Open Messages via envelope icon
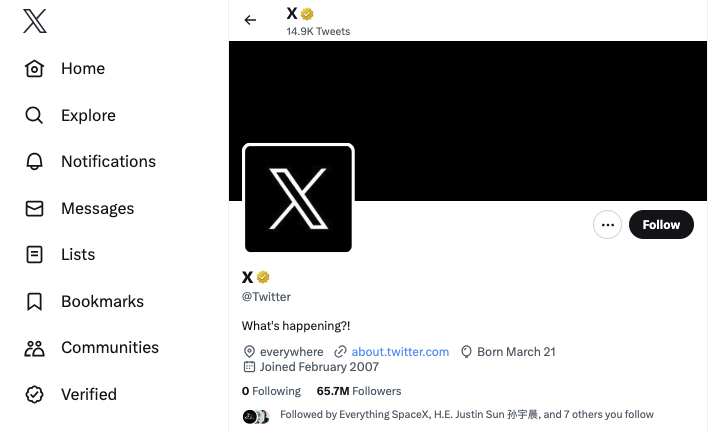This screenshot has height=432, width=708. coord(35,209)
